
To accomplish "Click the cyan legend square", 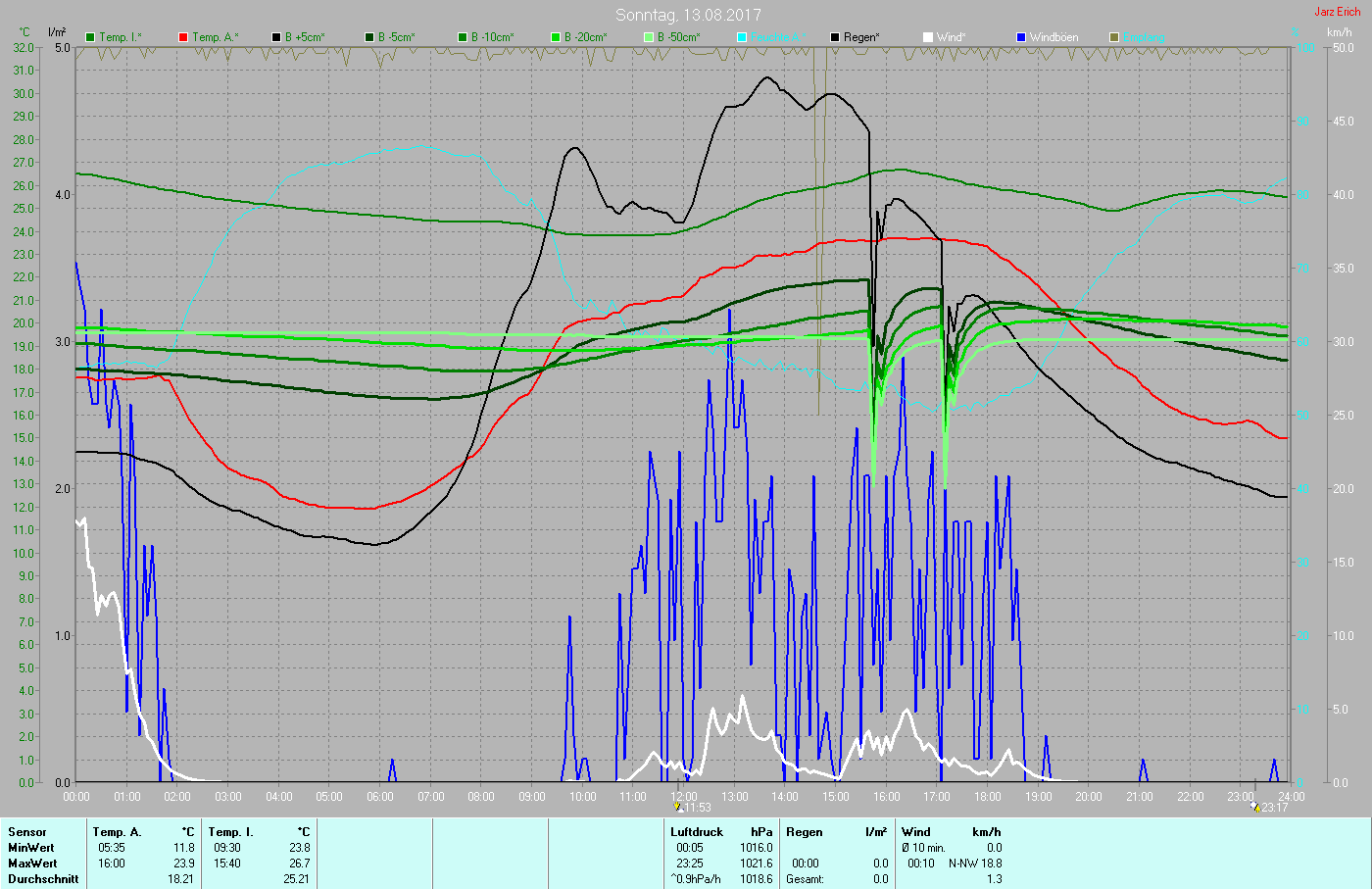I will tap(742, 37).
